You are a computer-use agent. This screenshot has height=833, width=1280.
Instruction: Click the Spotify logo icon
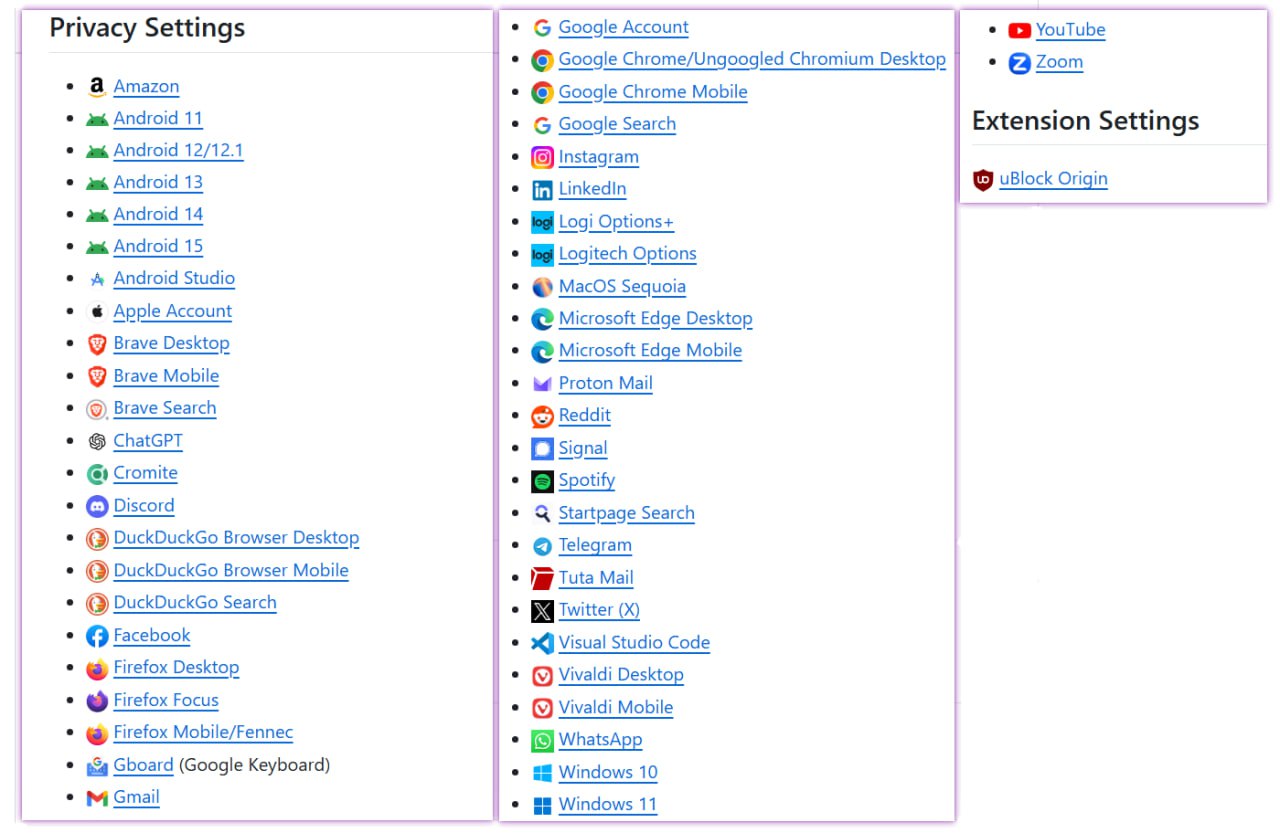542,481
